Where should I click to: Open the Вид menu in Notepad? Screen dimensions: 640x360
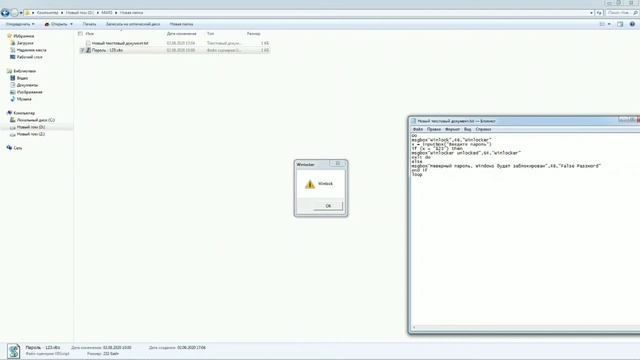pyautogui.click(x=467, y=129)
